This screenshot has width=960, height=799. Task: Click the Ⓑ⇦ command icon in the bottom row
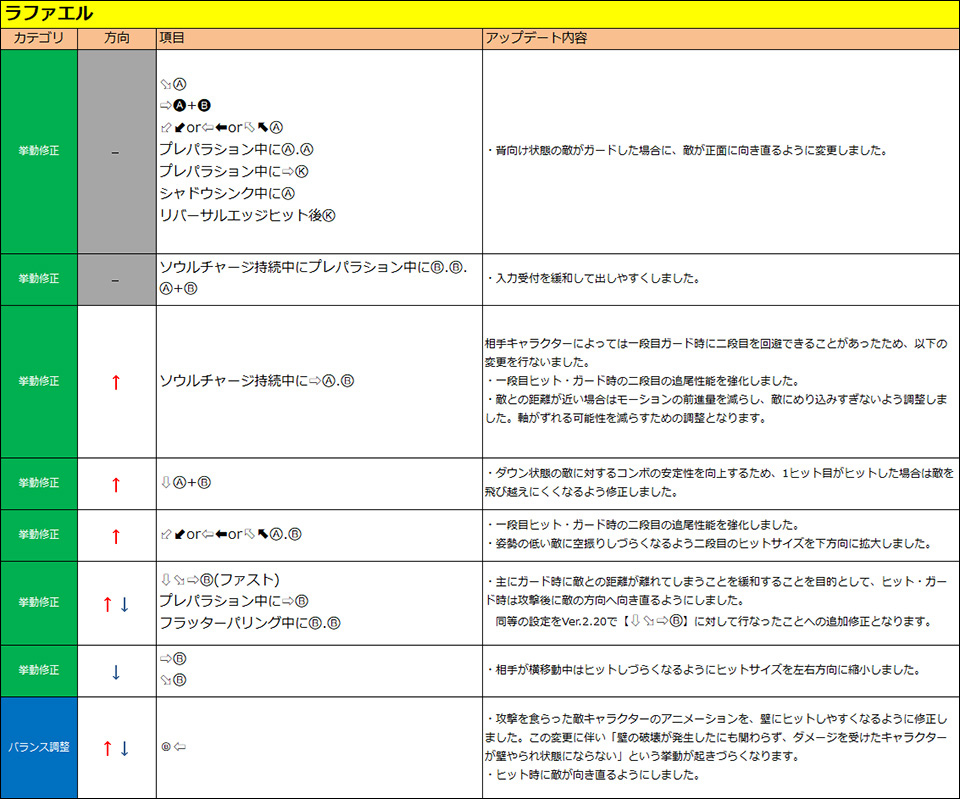[174, 748]
